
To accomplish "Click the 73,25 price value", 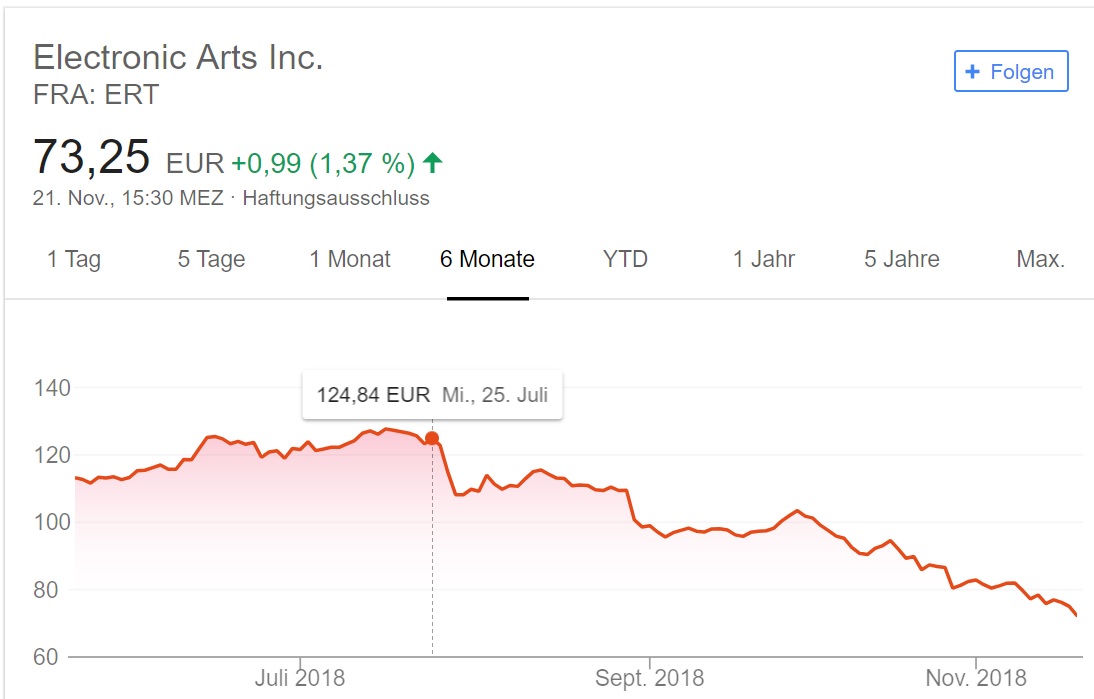I will pos(91,157).
